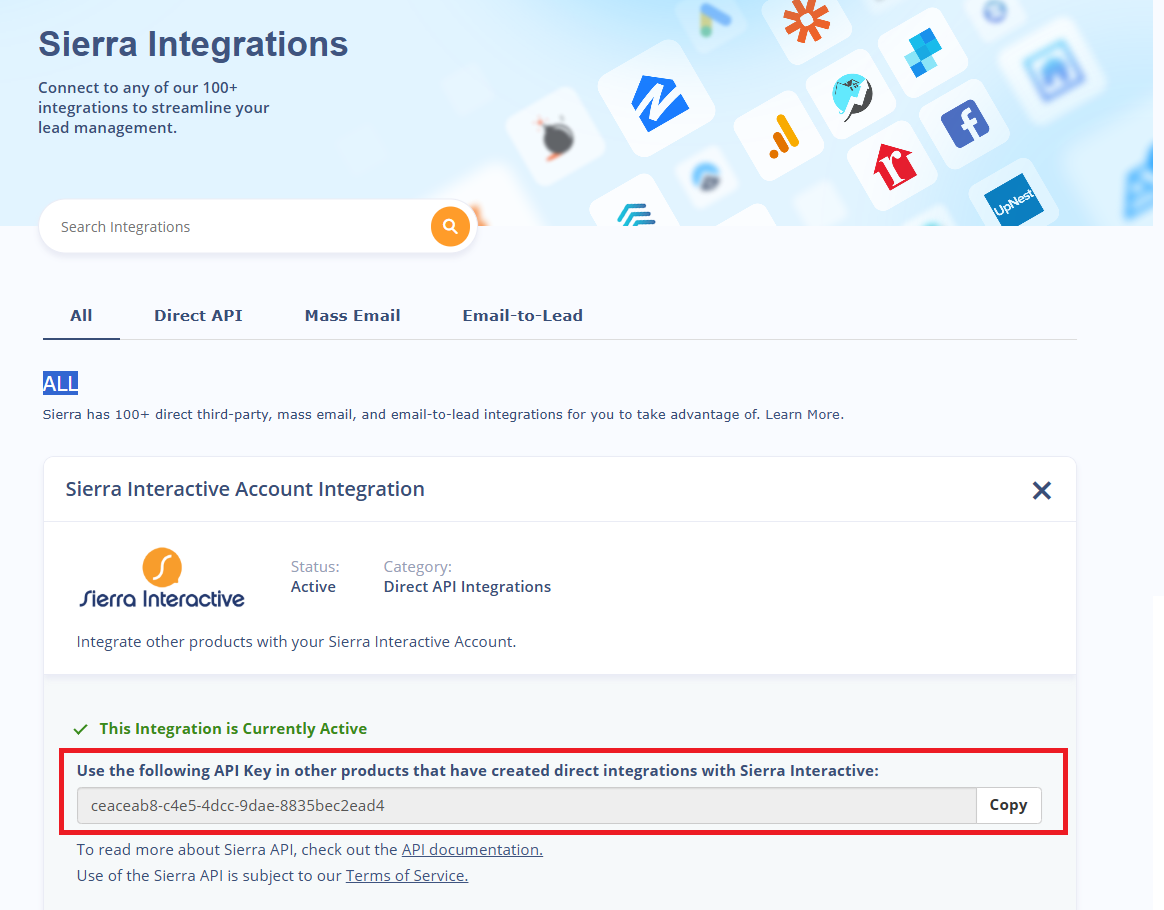Open the Mass Email tab
The image size is (1164, 910).
click(353, 315)
